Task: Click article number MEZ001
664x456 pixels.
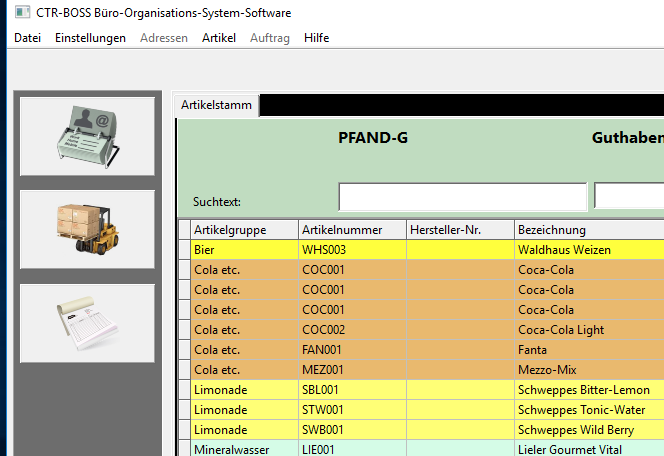Action: [x=352, y=370]
